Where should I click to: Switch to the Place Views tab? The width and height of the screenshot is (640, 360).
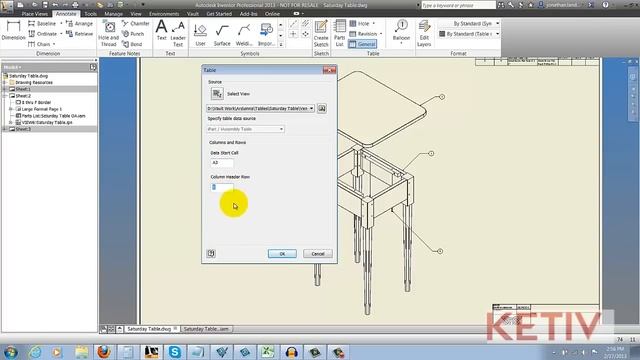[x=35, y=14]
